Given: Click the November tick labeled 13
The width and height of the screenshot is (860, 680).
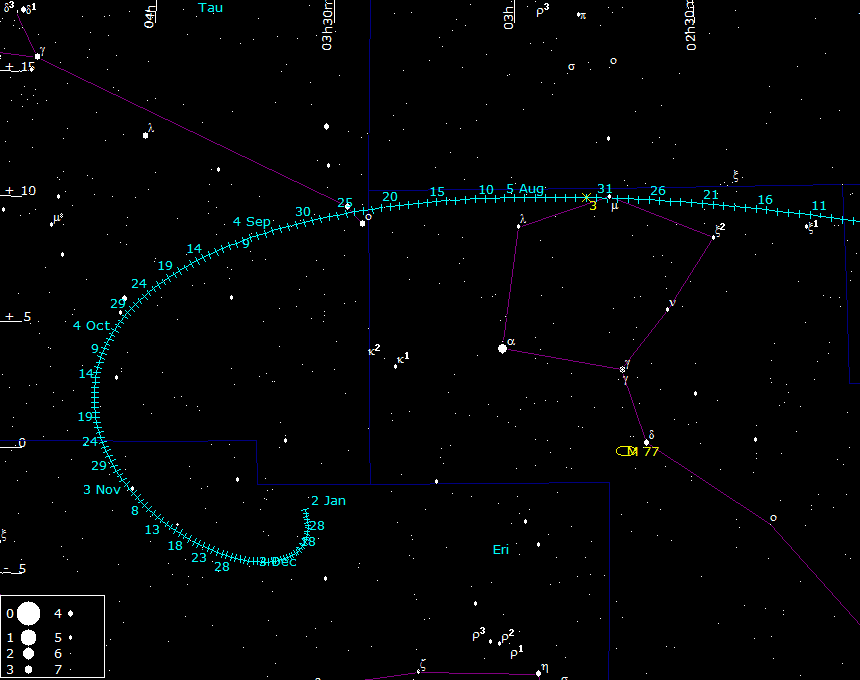Looking at the screenshot, I should pos(152,530).
